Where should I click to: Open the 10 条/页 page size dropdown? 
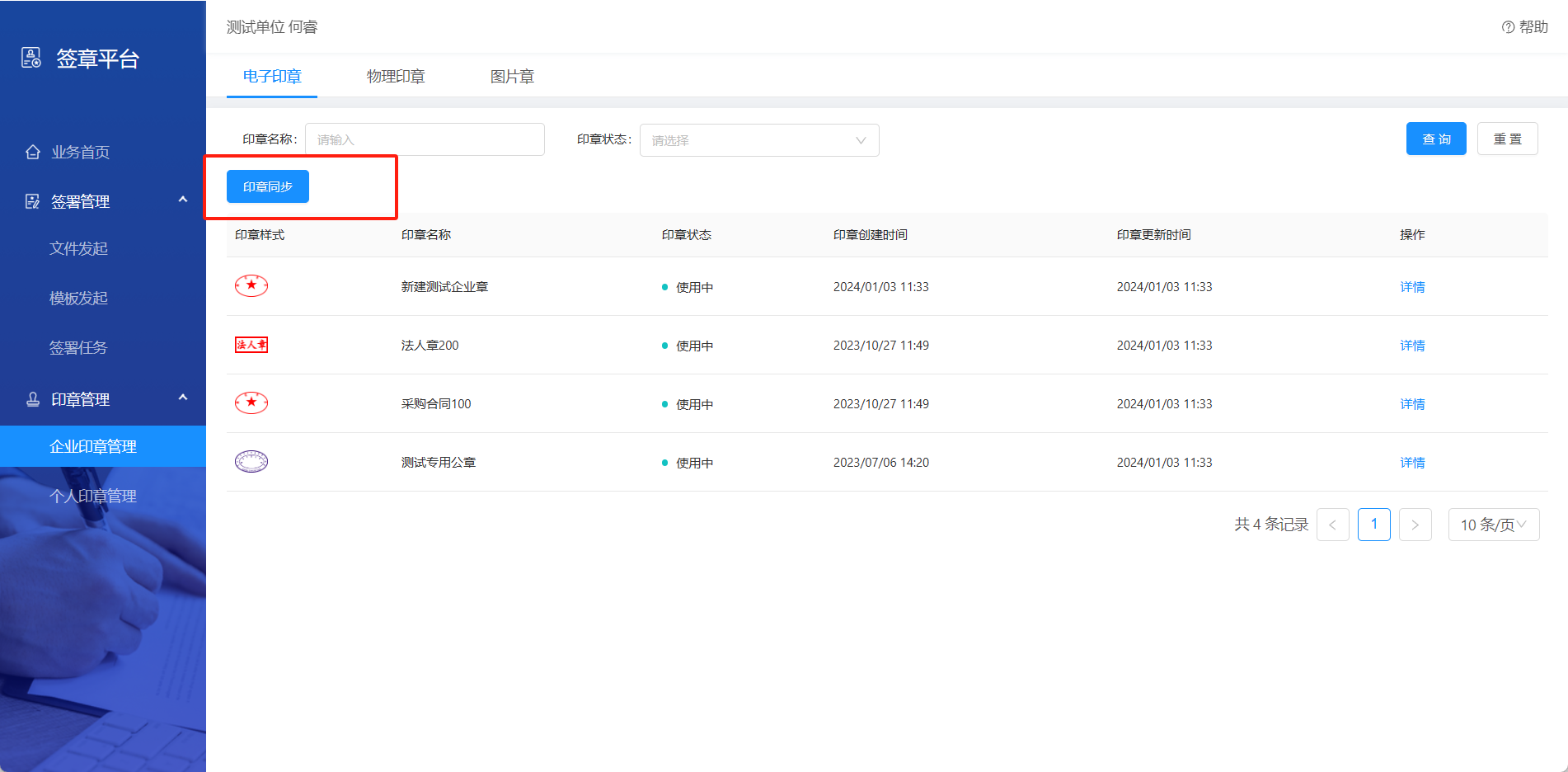pos(1493,525)
